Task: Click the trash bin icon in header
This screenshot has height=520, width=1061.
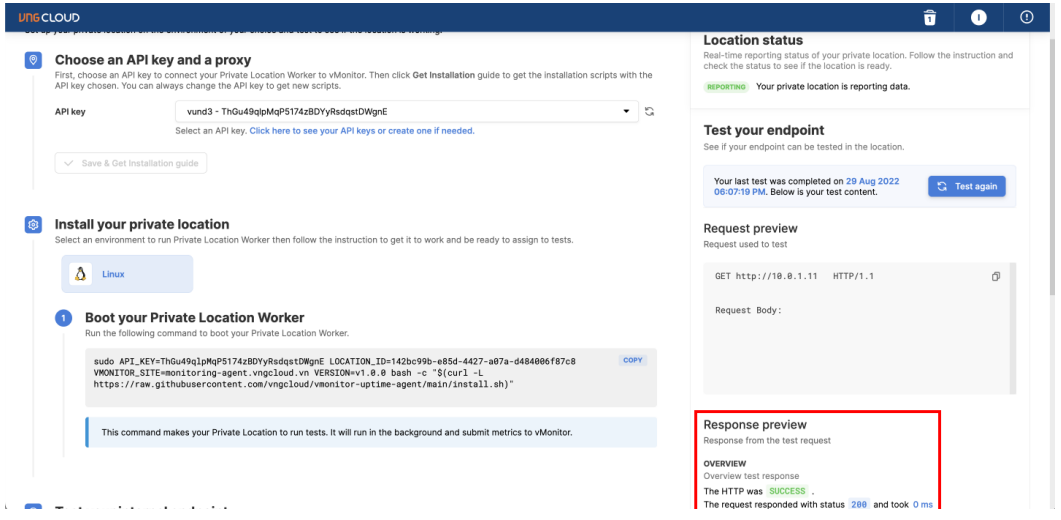Action: (x=930, y=17)
